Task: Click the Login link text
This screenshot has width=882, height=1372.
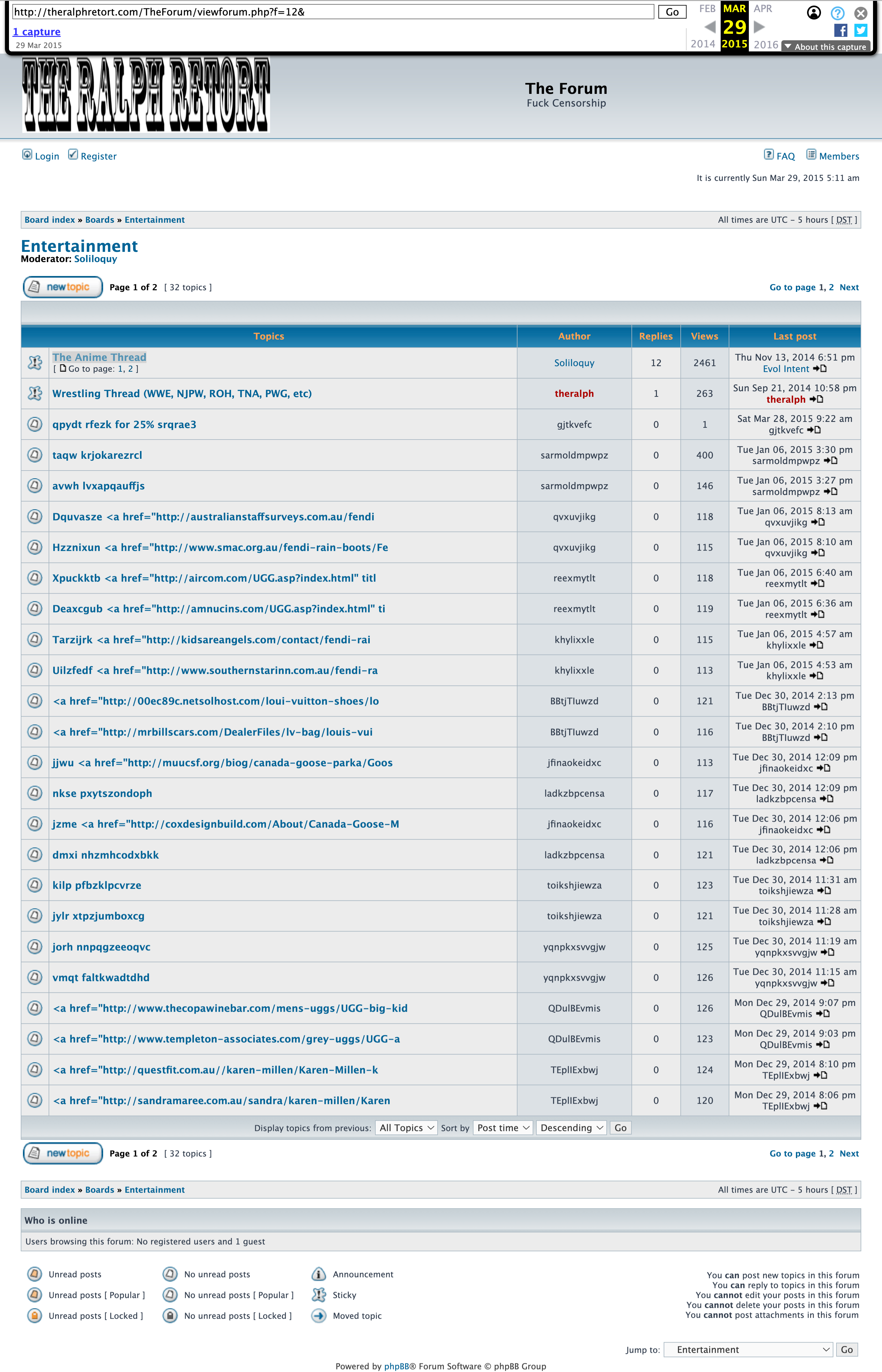Action: pyautogui.click(x=47, y=156)
